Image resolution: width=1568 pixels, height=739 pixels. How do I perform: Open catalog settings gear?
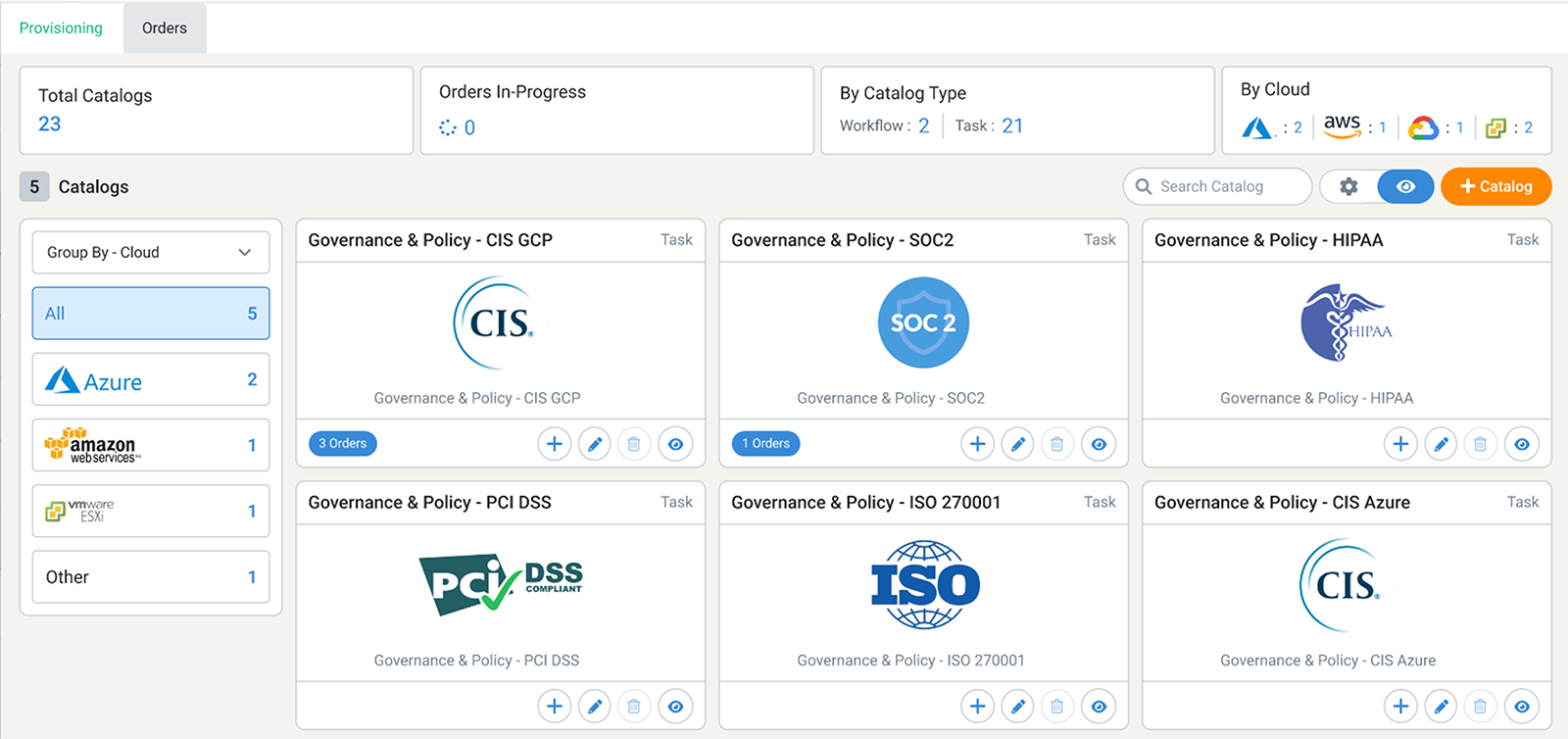click(1348, 186)
